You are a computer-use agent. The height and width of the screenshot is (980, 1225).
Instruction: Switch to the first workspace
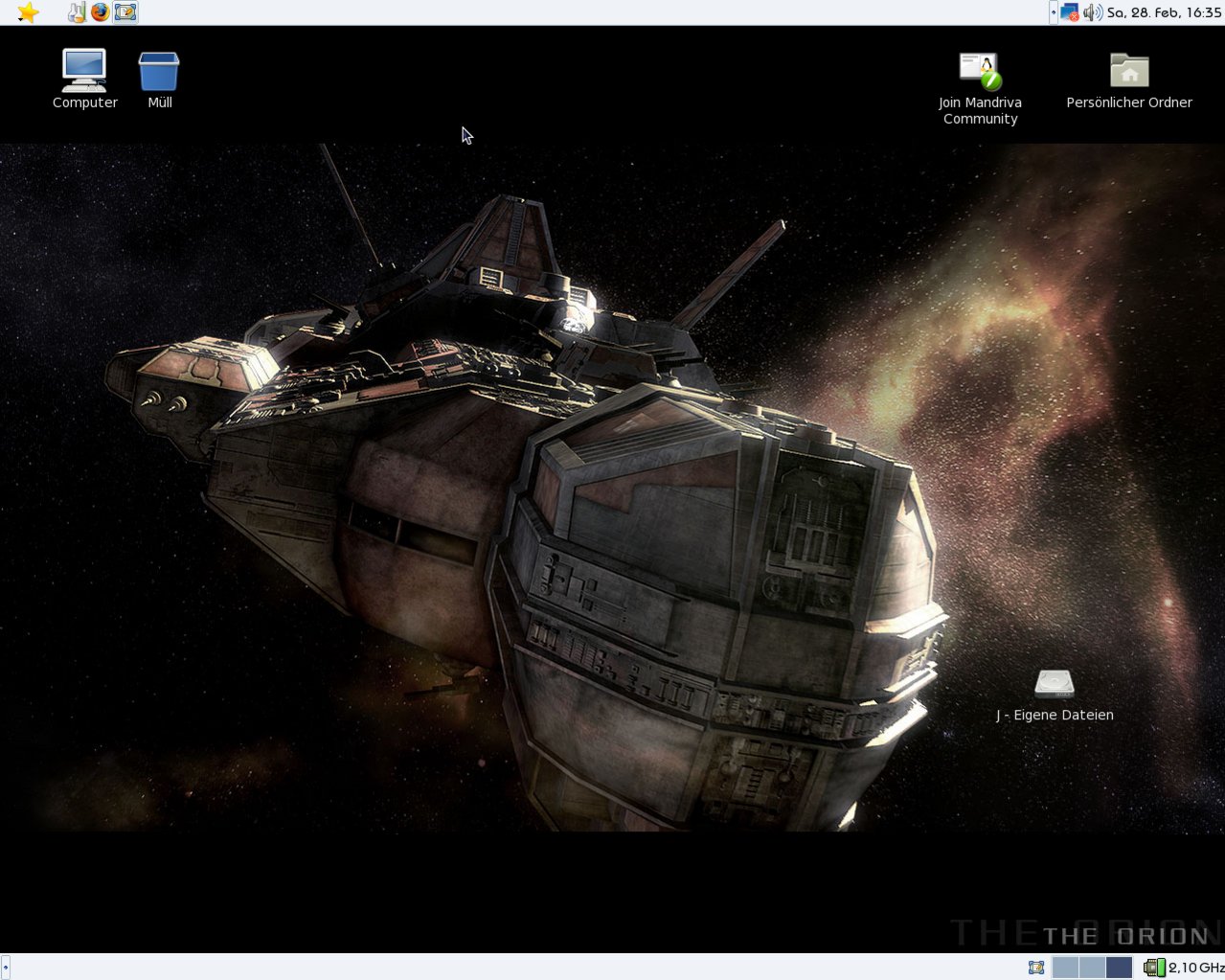click(1065, 968)
